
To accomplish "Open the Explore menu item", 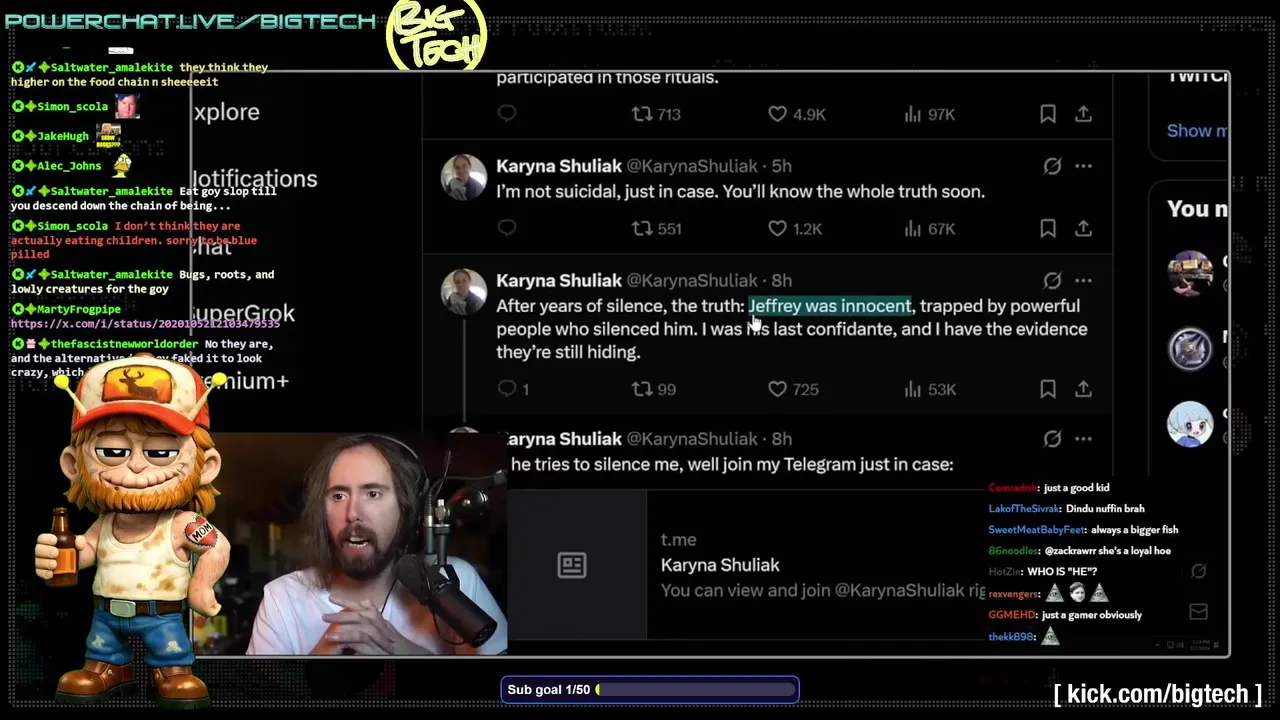I will coord(227,112).
